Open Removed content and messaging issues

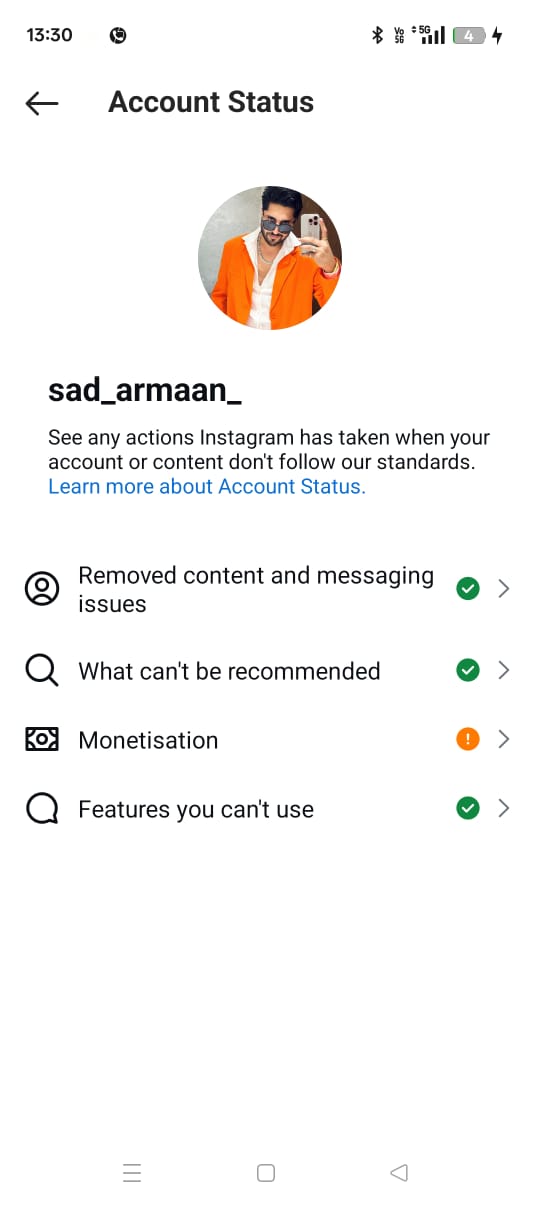click(268, 589)
